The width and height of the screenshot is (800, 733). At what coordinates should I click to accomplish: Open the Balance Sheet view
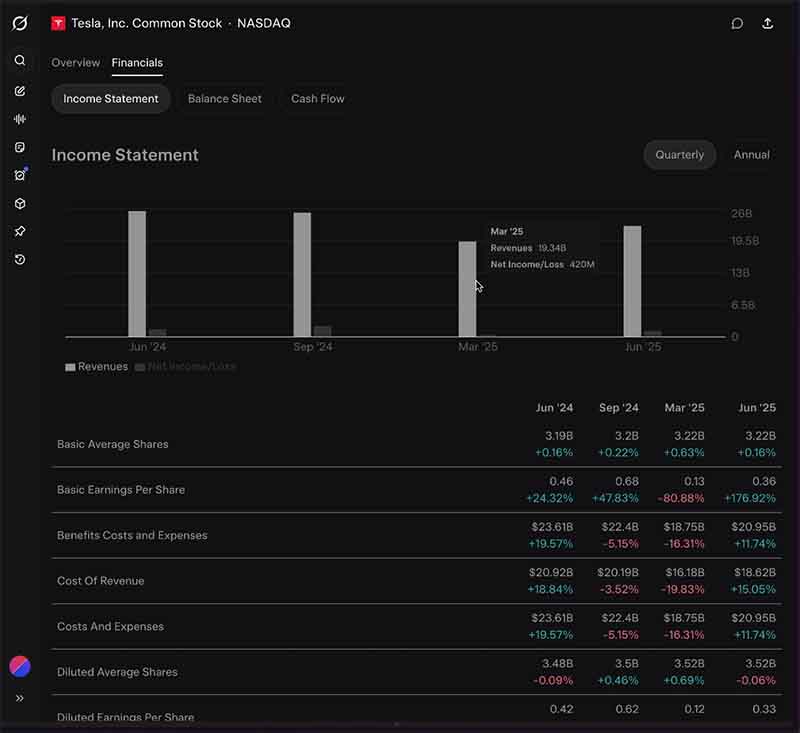tap(224, 98)
